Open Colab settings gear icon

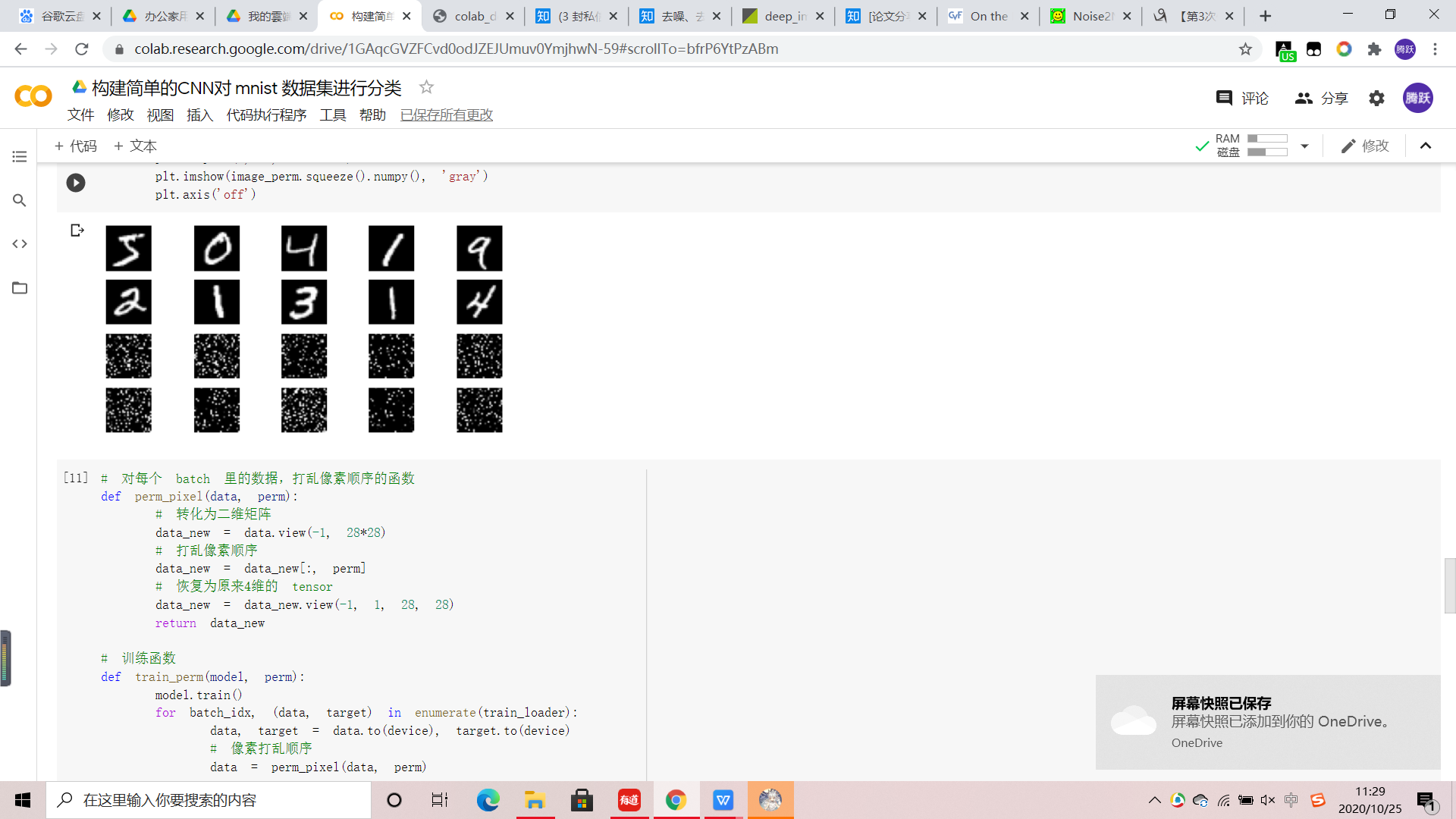click(x=1376, y=98)
